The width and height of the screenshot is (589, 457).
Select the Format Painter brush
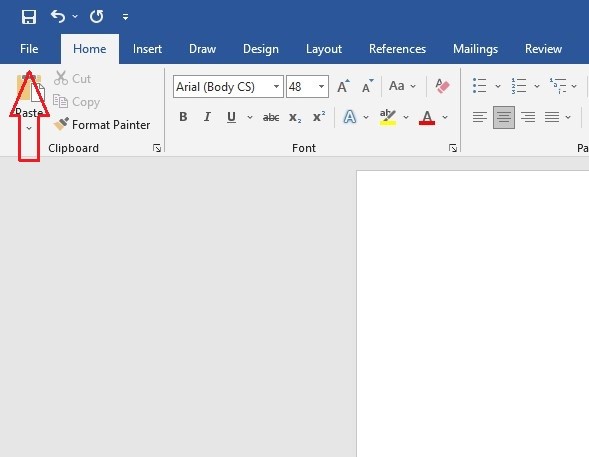coord(101,124)
